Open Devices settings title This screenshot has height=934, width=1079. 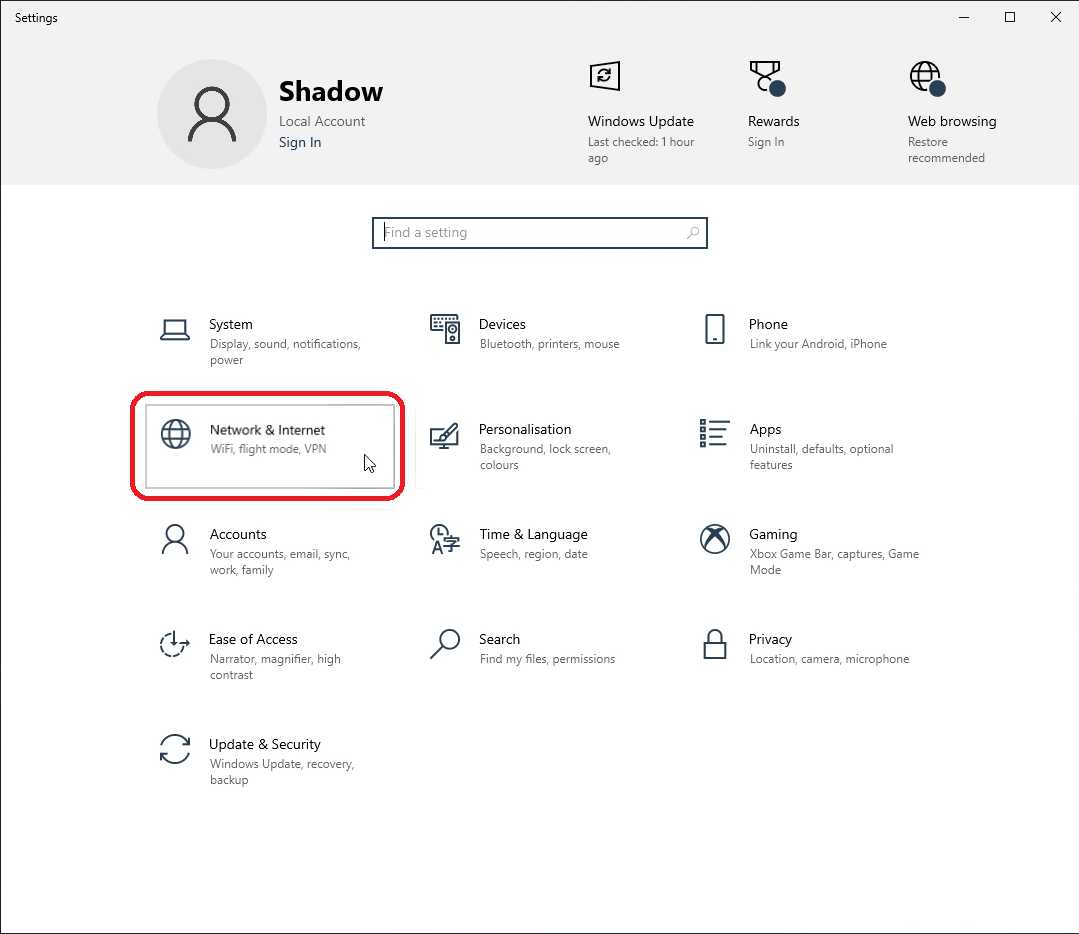pos(502,324)
